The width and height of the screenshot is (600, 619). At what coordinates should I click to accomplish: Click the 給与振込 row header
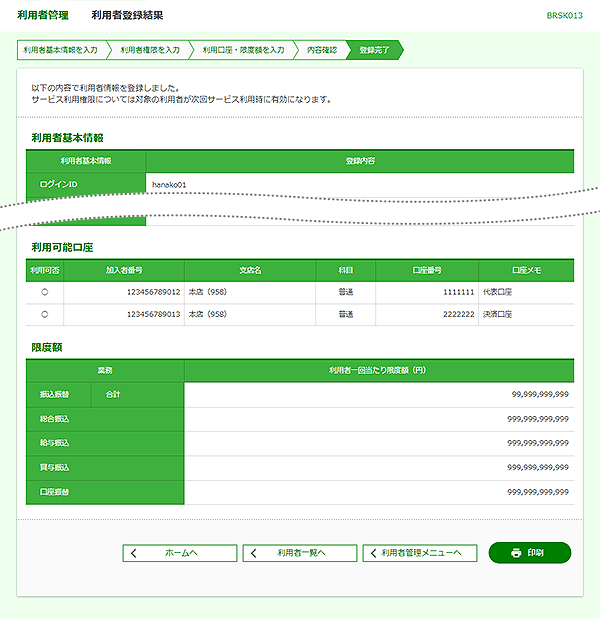[x=105, y=443]
